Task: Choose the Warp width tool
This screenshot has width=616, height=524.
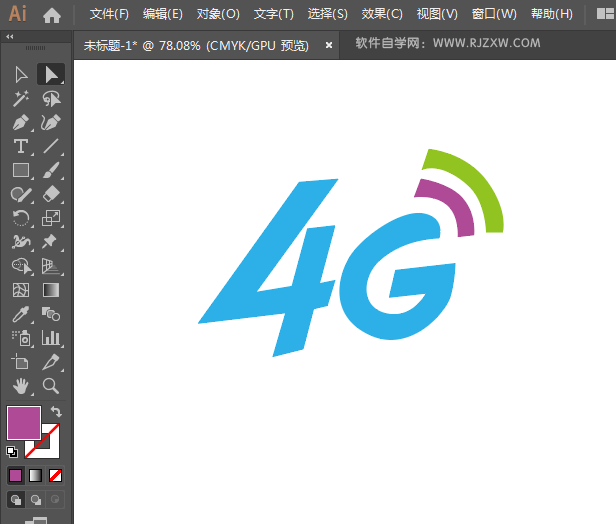Action: click(21, 242)
